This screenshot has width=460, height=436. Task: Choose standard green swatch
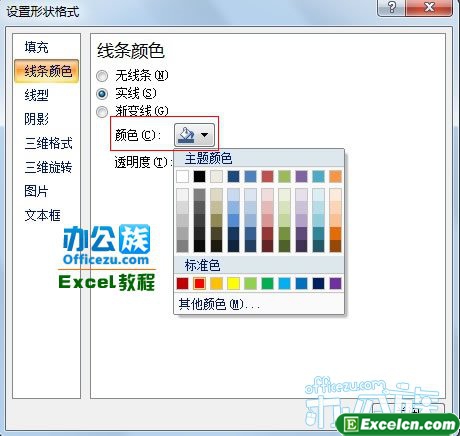(267, 283)
